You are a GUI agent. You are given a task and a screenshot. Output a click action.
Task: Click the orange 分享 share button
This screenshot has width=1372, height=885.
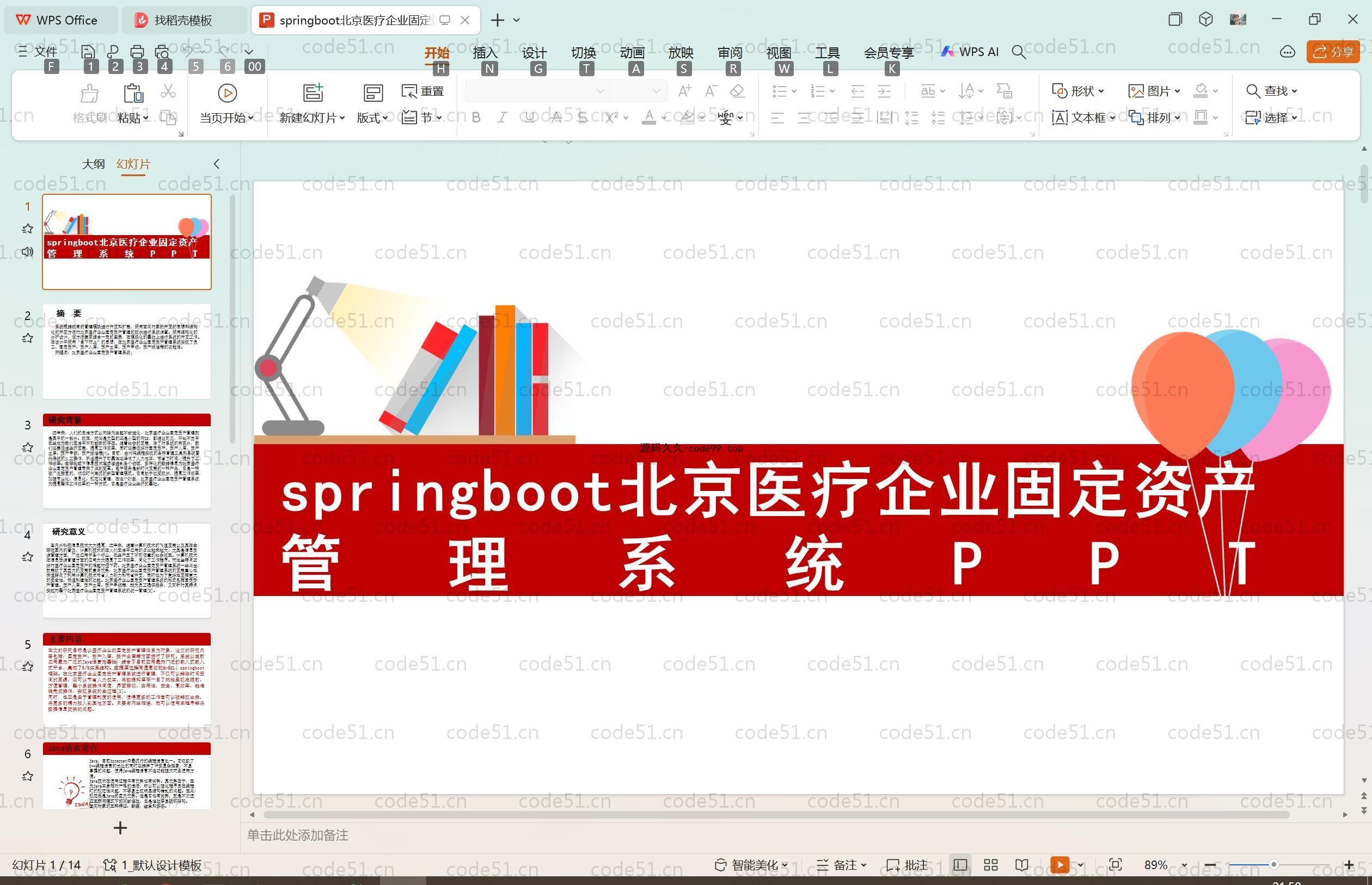point(1333,52)
